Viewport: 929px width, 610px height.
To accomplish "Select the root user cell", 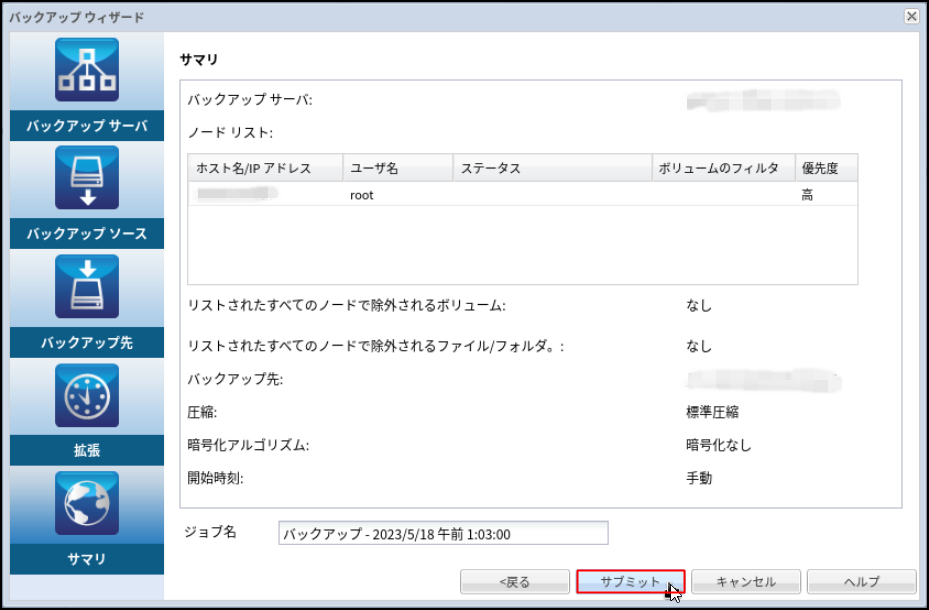I will [362, 195].
